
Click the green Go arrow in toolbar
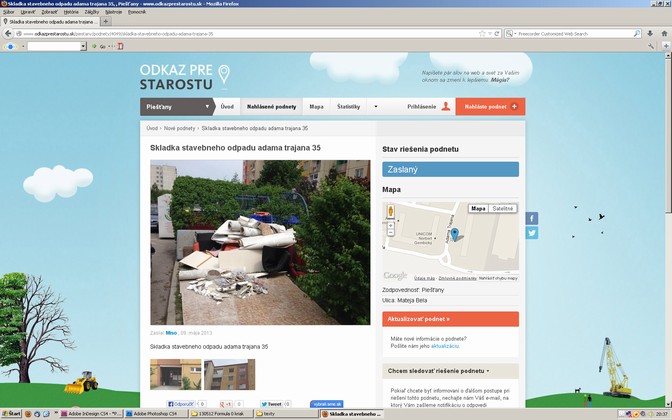point(94,46)
